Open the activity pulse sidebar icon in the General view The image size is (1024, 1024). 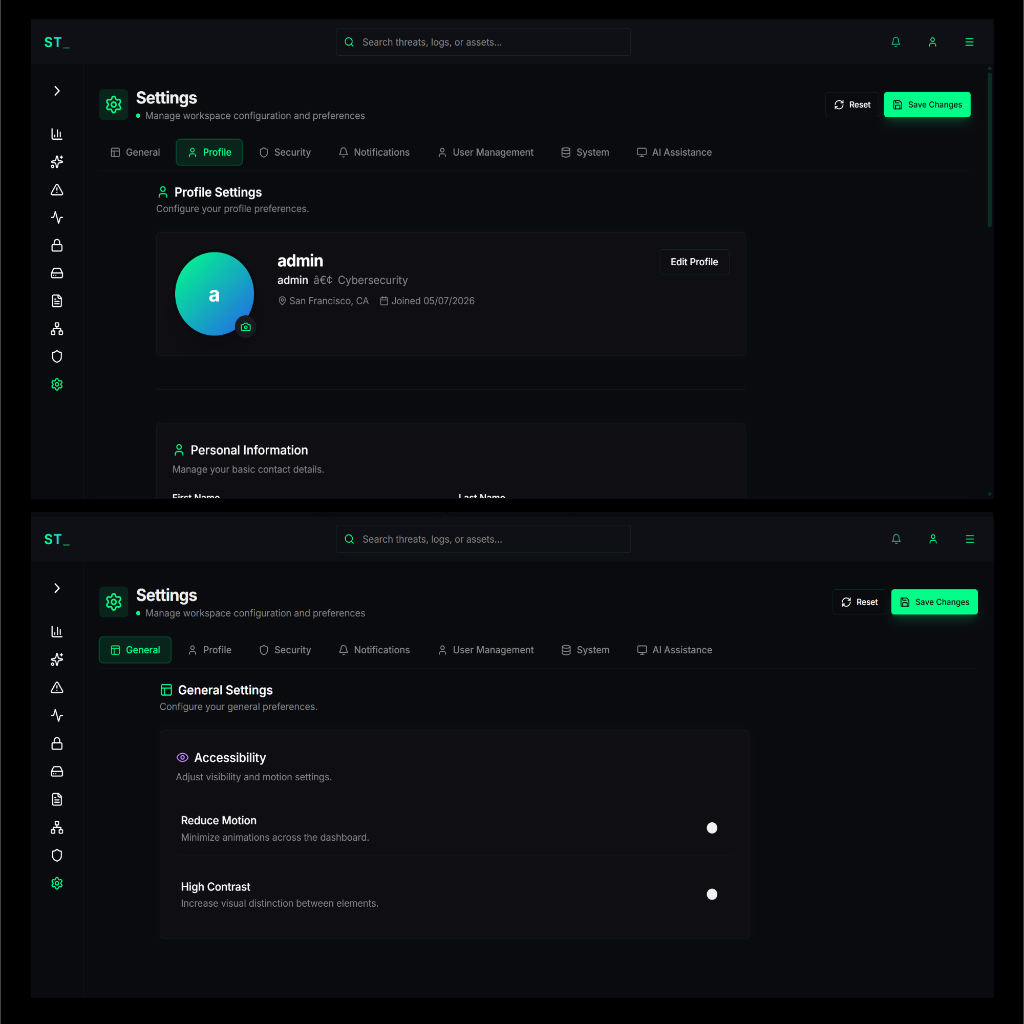click(57, 716)
